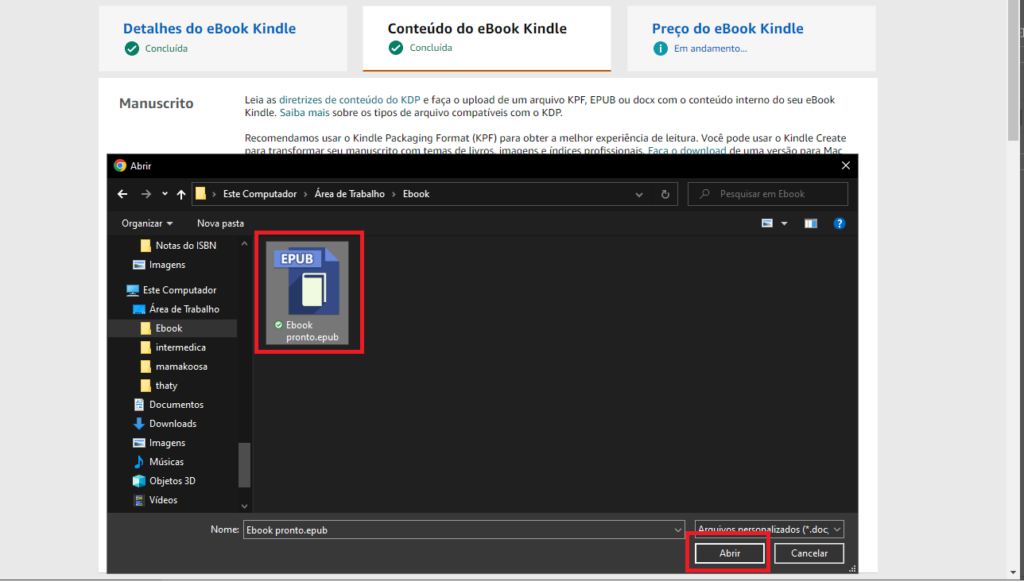
Task: Click the back arrow in file dialog
Action: coord(122,194)
